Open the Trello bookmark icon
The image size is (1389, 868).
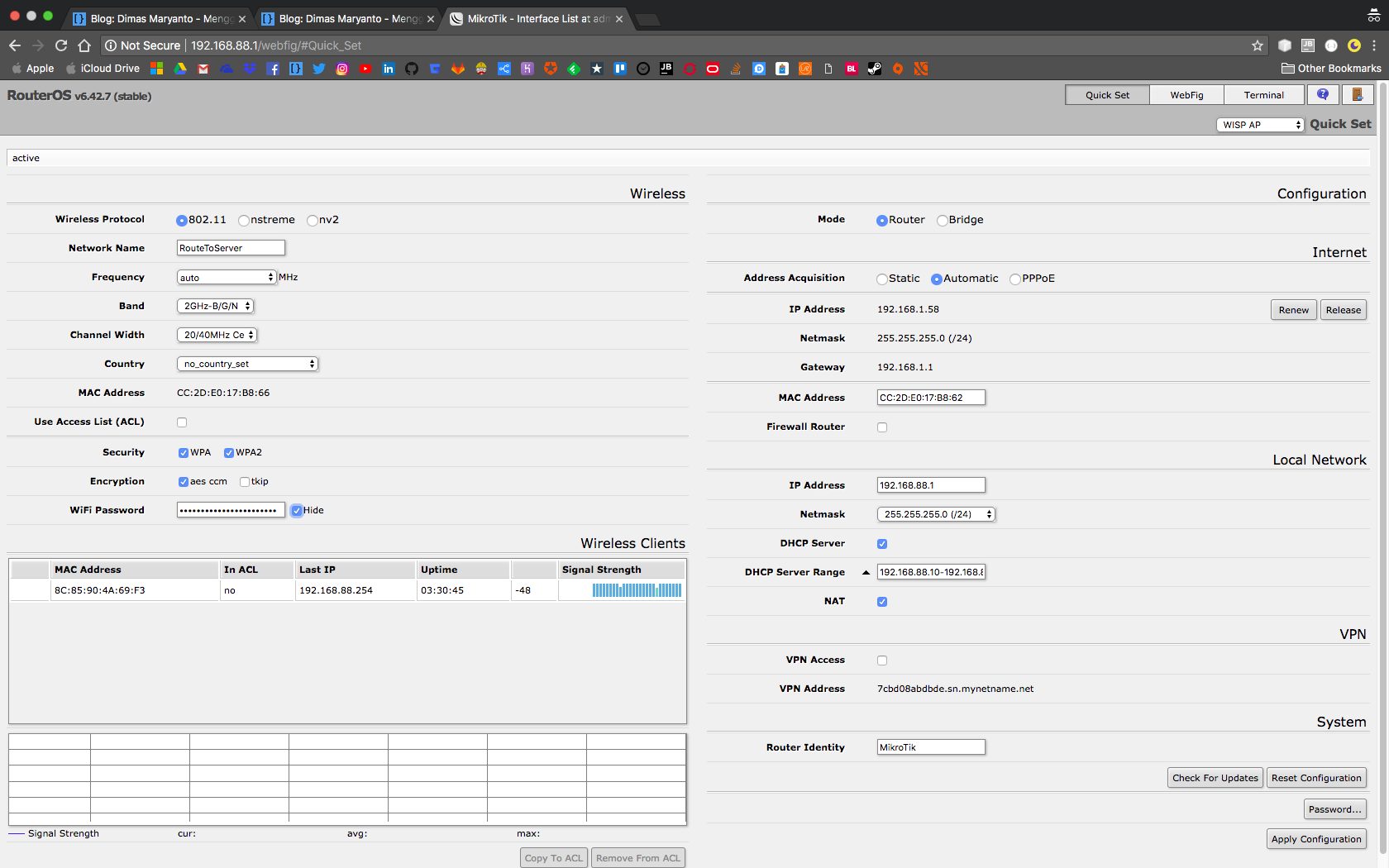(620, 69)
